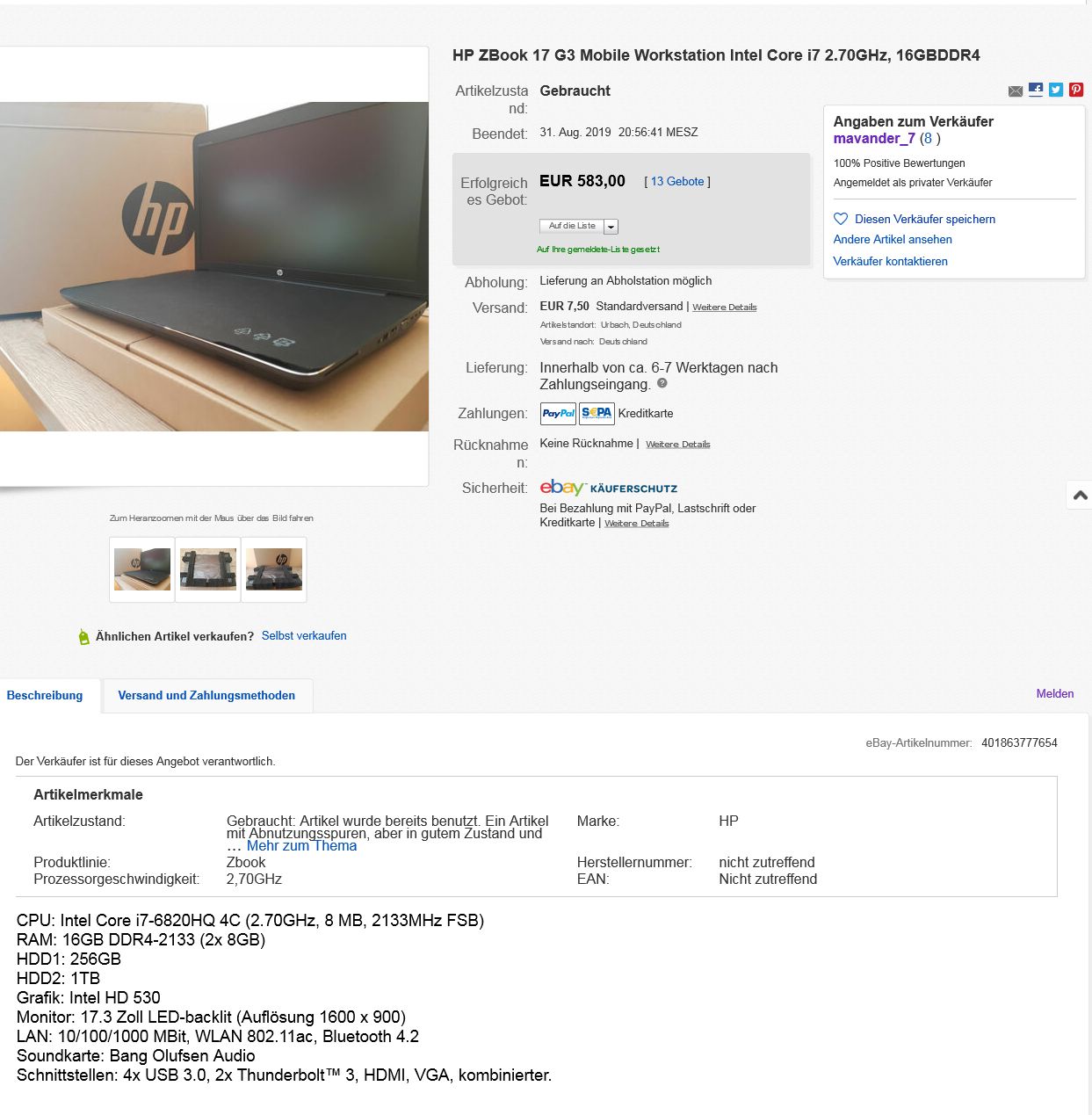Click Melden to report the listing
This screenshot has height=1115, width=1092.
(1055, 693)
